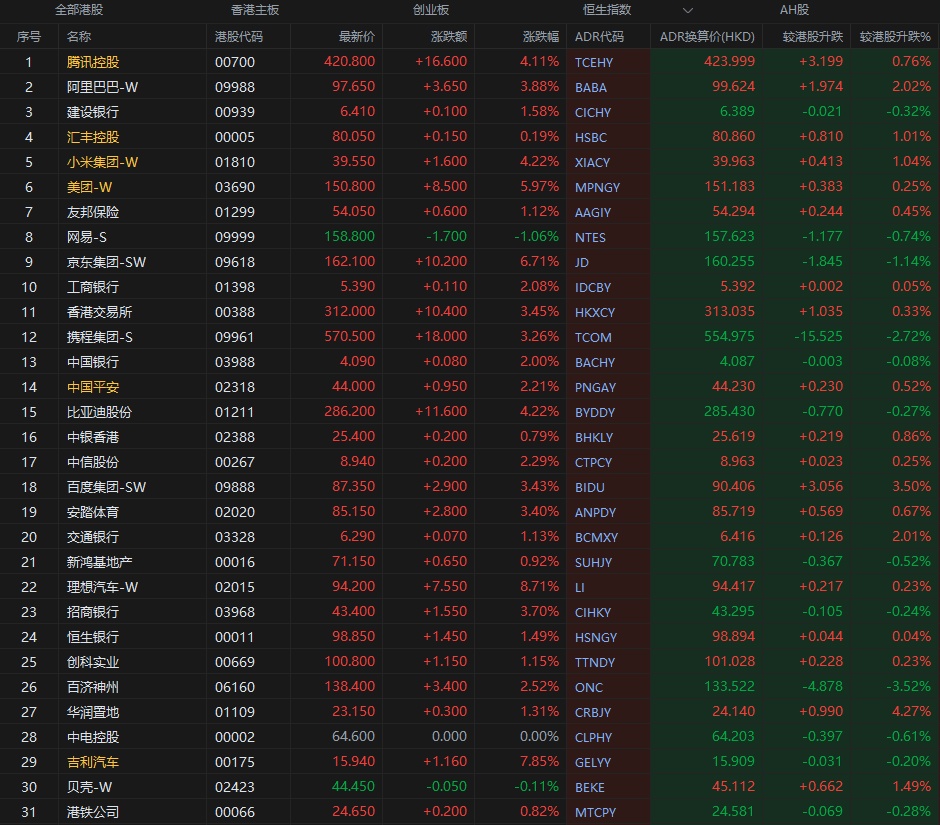The image size is (940, 825).
Task: Select the 百济神州 row
Action: (x=470, y=687)
